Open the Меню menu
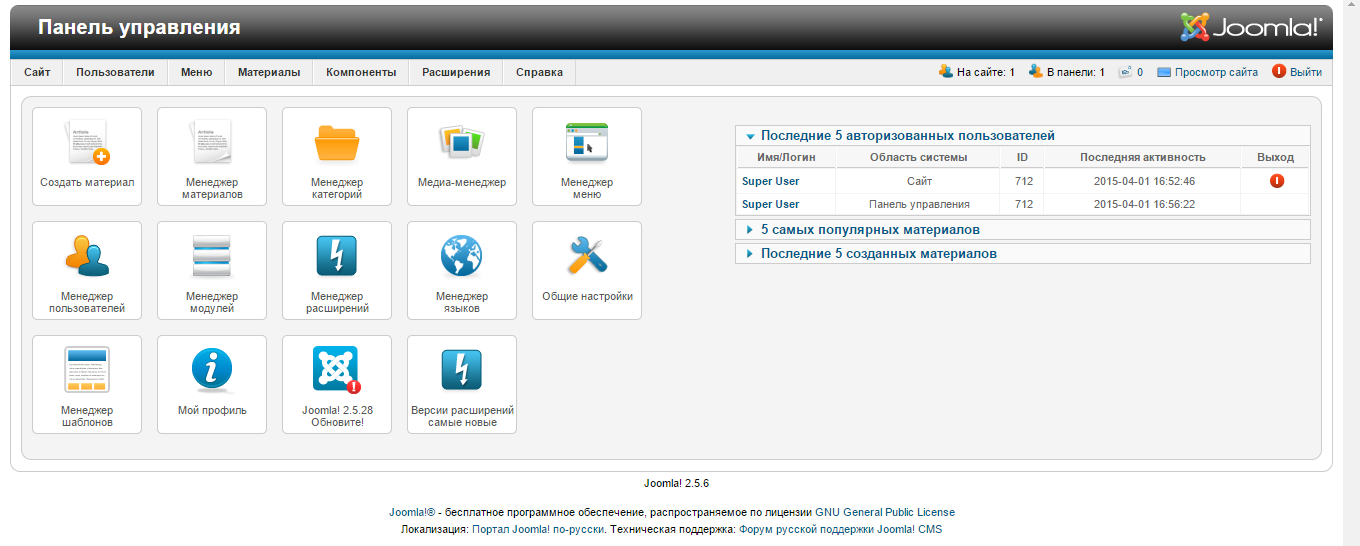Viewport: 1360px width, 546px height. coord(196,72)
